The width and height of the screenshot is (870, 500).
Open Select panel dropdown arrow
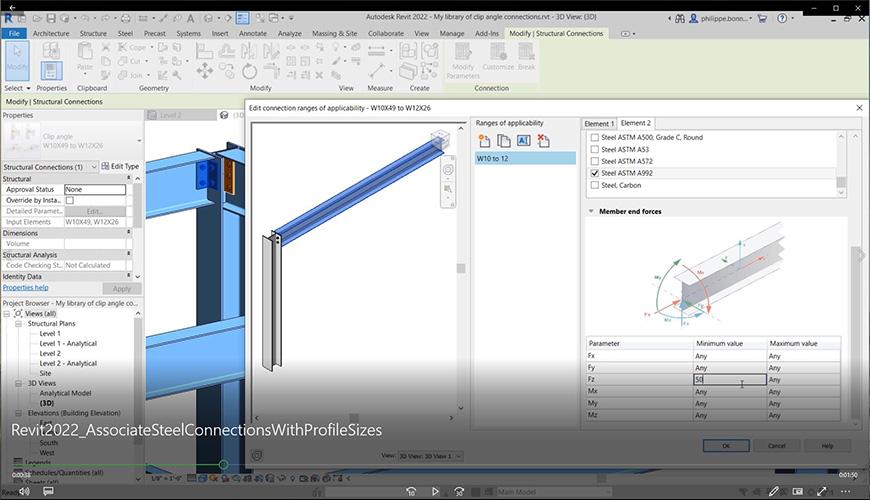[x=28, y=88]
